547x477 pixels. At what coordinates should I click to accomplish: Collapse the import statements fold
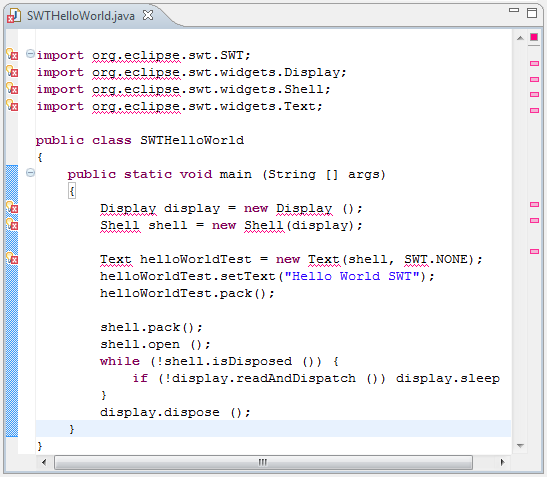tap(30, 54)
